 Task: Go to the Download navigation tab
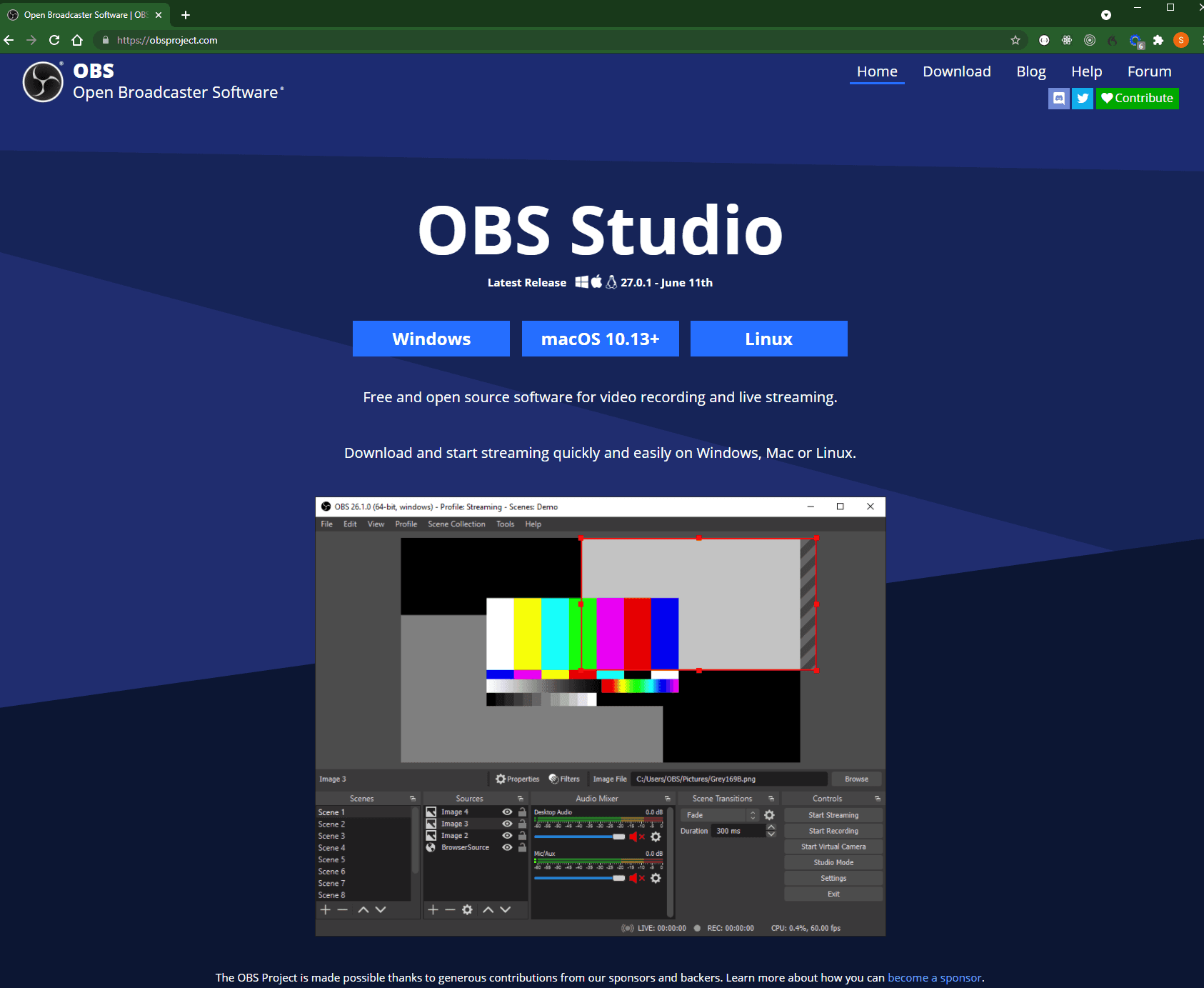click(956, 71)
